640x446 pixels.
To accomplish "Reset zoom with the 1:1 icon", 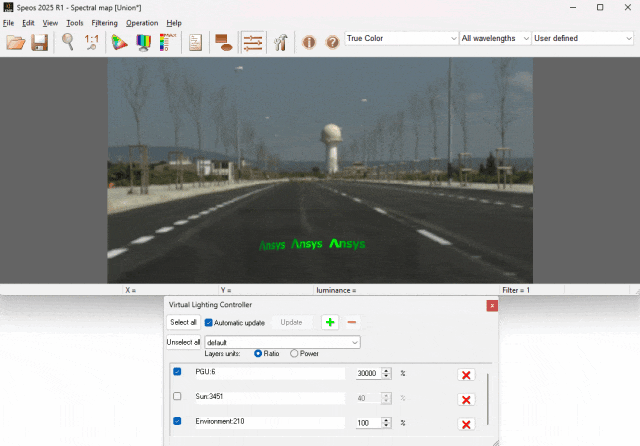I will tap(92, 42).
